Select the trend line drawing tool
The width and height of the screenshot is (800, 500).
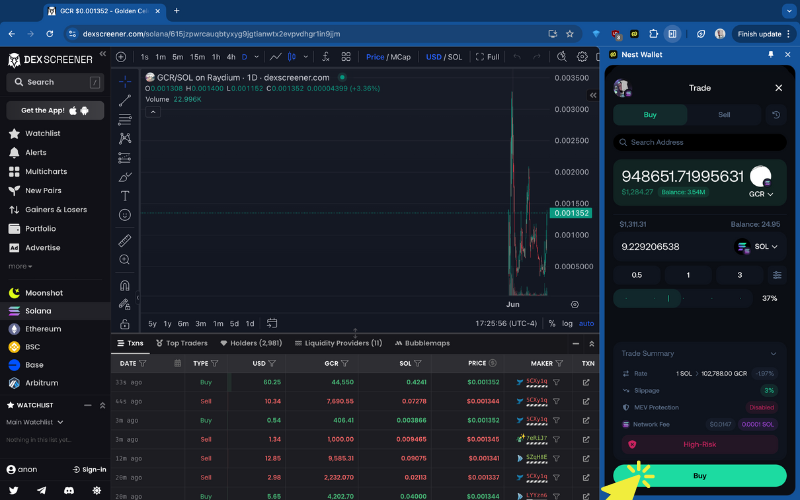point(125,100)
